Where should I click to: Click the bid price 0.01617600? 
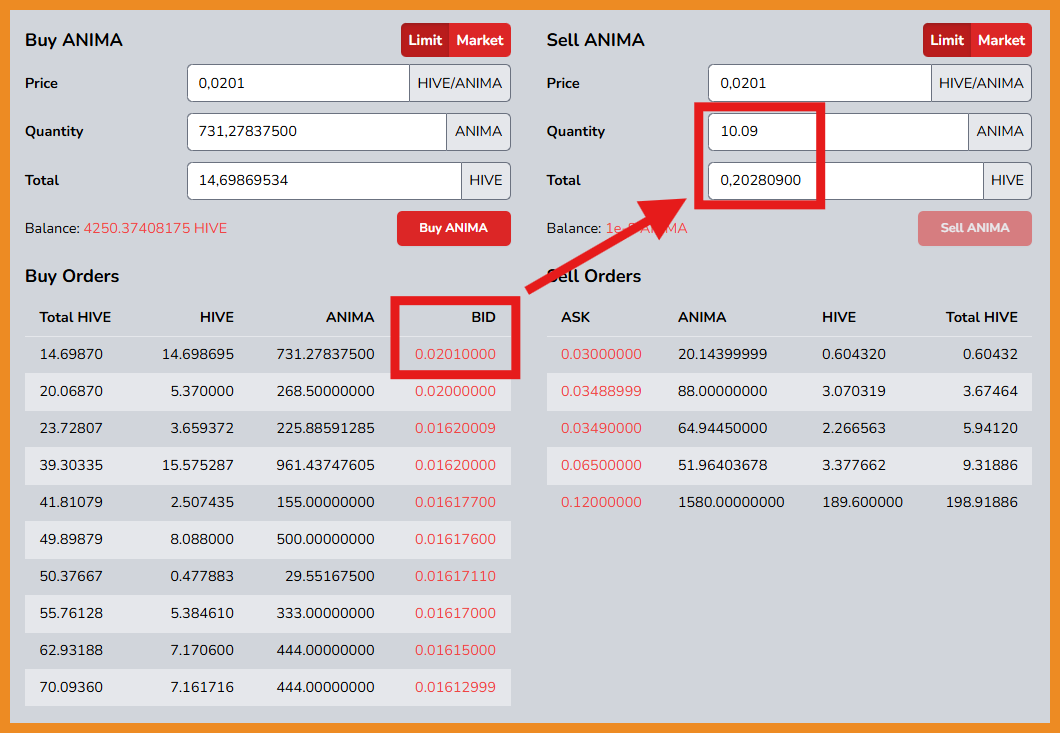point(455,539)
